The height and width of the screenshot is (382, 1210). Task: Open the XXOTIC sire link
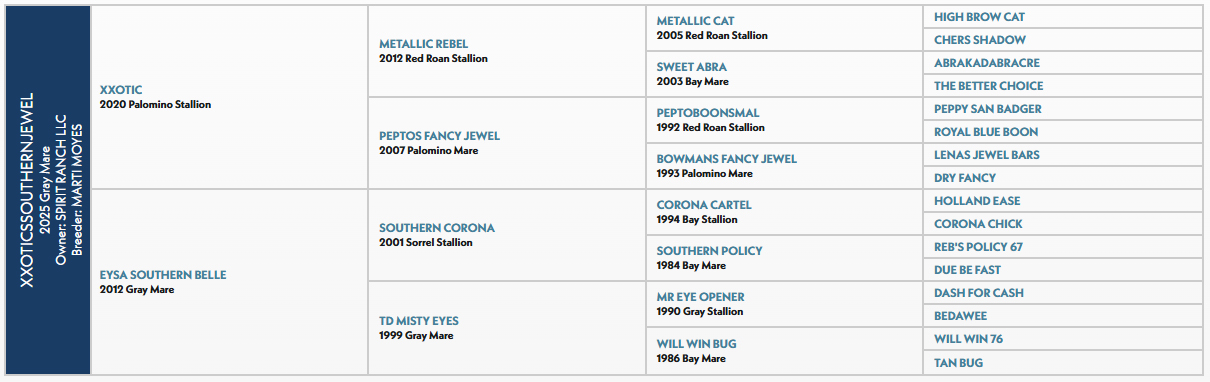[x=121, y=90]
